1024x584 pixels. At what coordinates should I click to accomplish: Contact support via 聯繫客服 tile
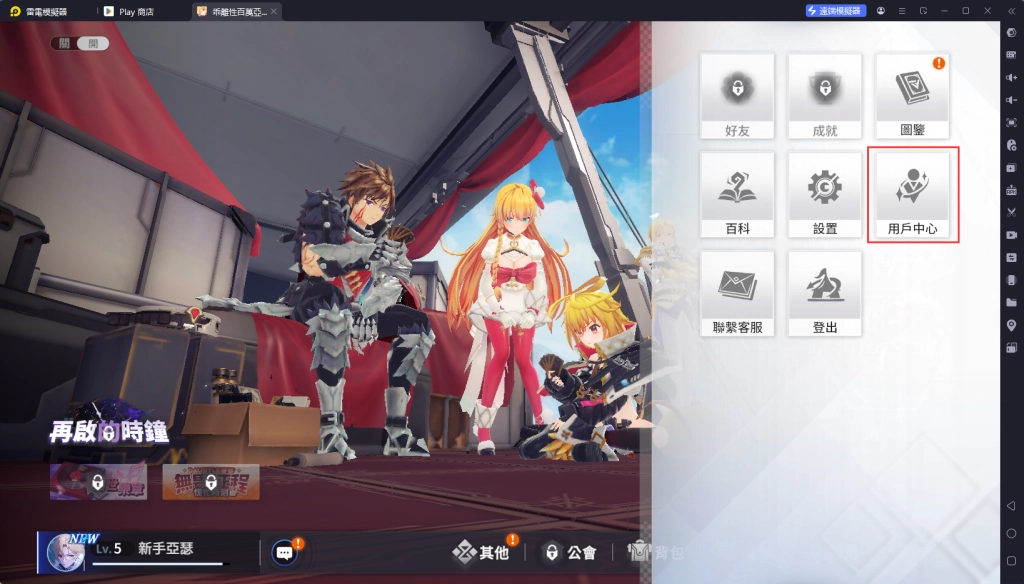point(737,293)
